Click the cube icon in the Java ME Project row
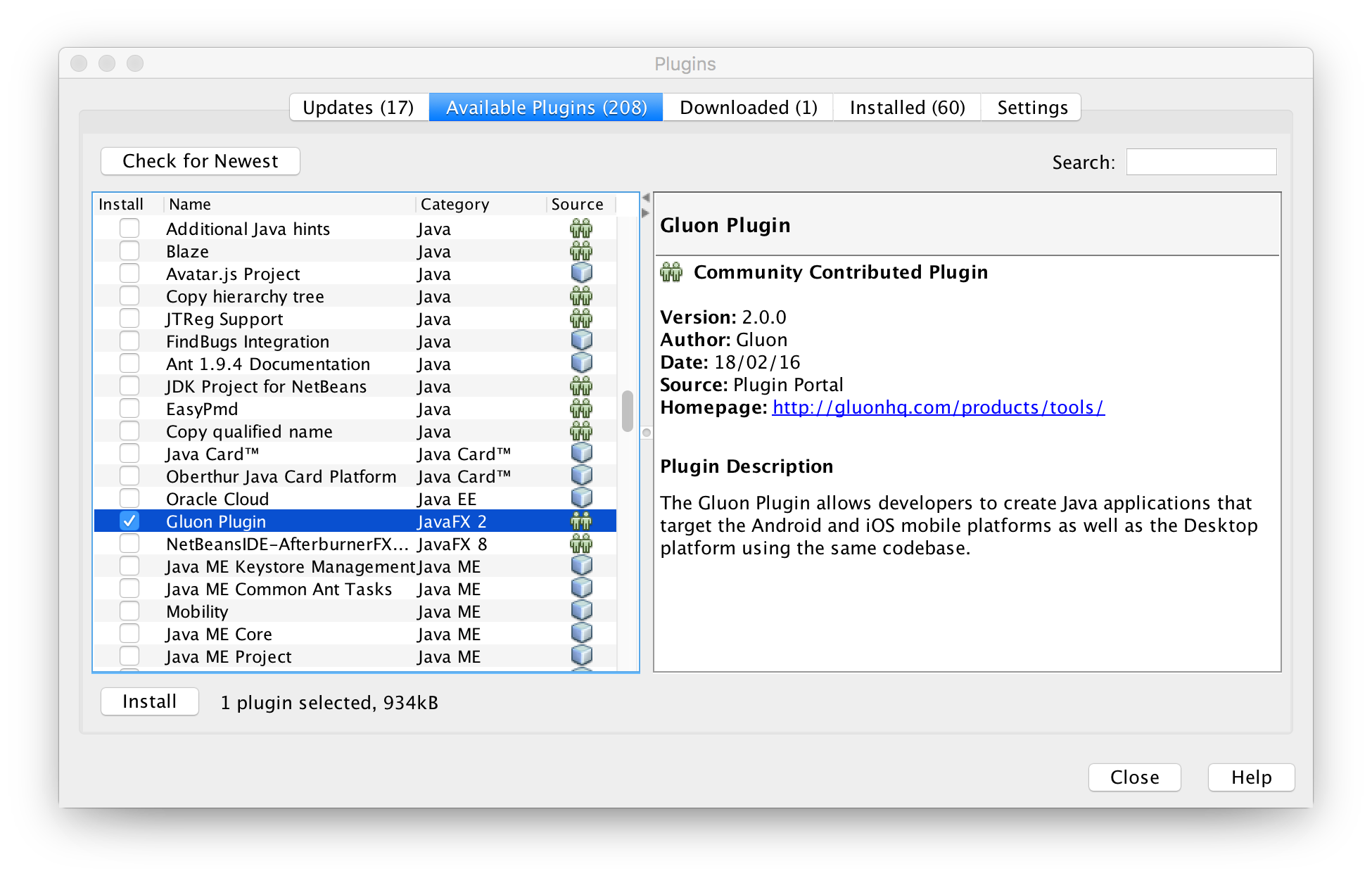This screenshot has width=1372, height=878. [581, 656]
